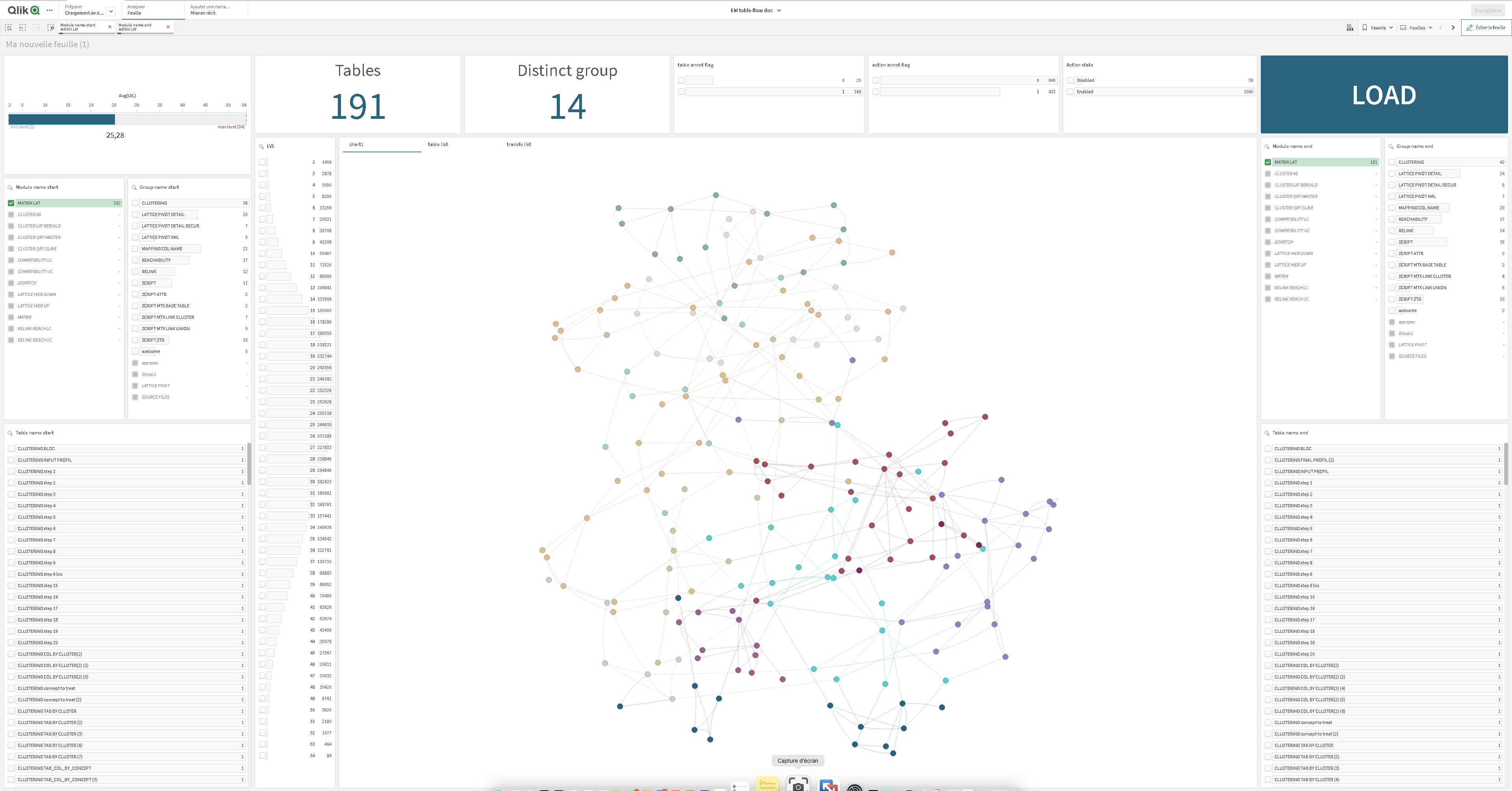Image resolution: width=1512 pixels, height=791 pixels.
Task: Check REACHABILITY in Group name start
Action: pyautogui.click(x=135, y=260)
